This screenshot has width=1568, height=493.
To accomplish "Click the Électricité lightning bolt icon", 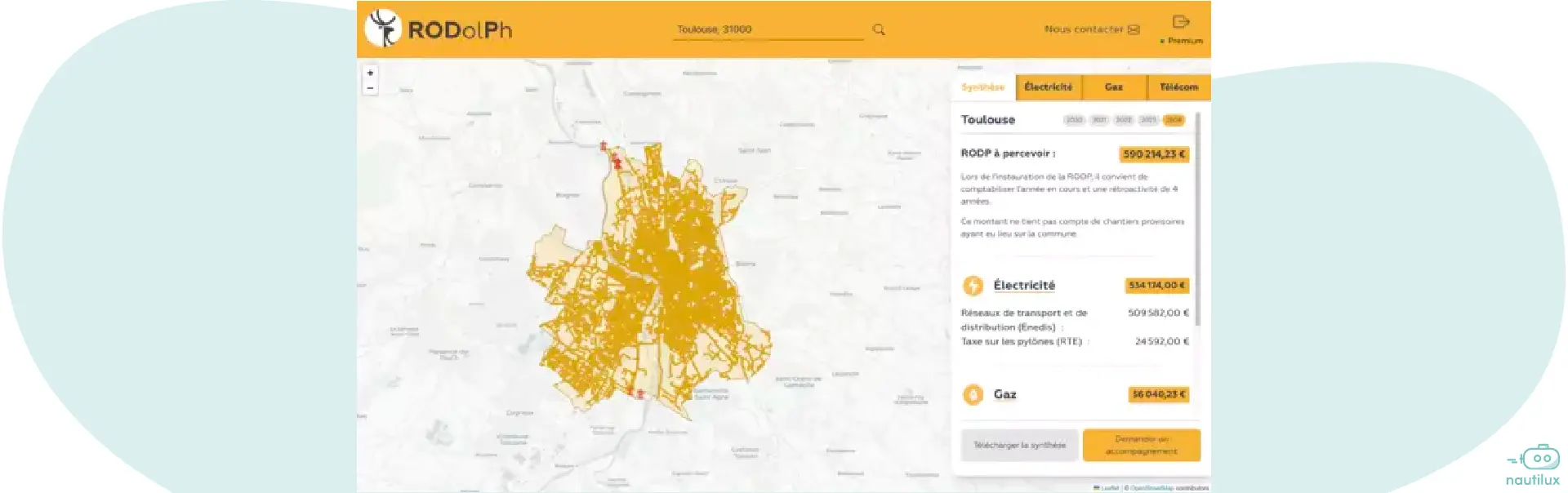I will 973,285.
